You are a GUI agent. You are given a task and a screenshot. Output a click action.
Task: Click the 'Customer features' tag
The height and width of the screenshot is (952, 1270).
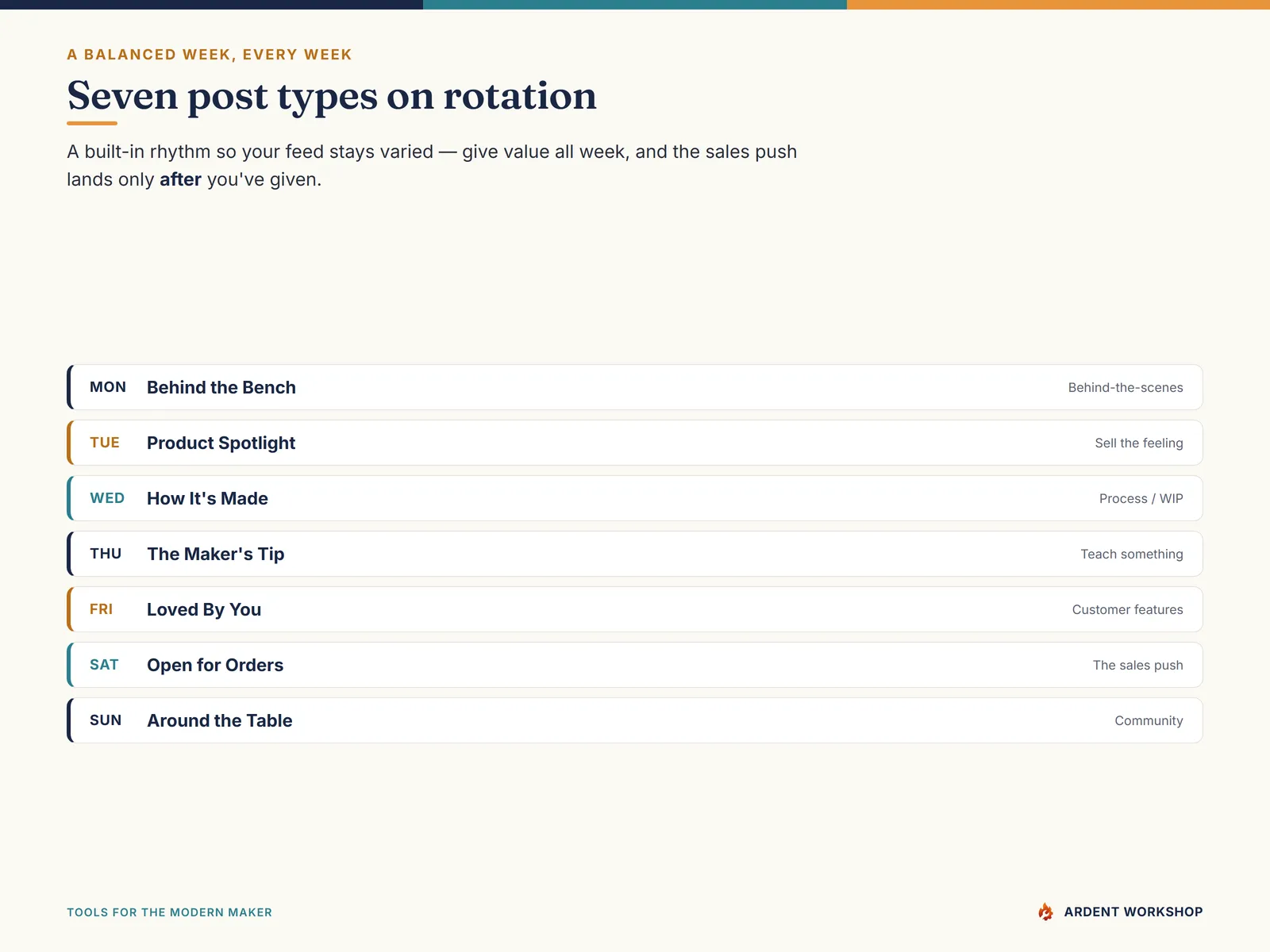point(1128,609)
